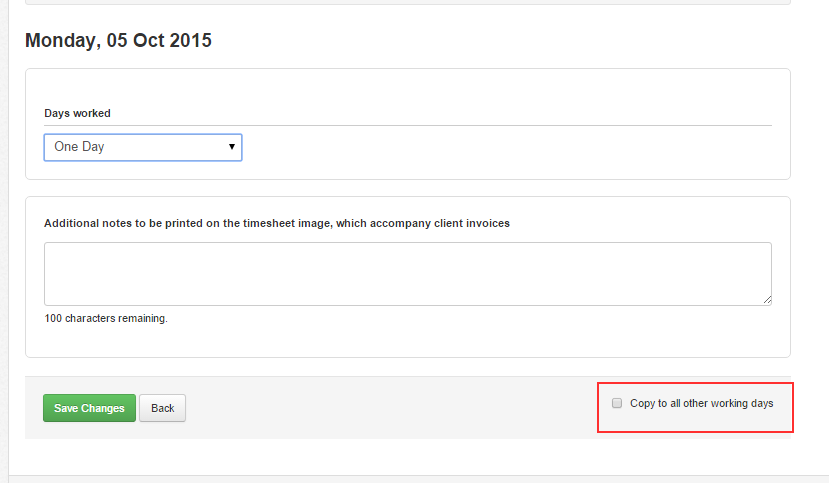The height and width of the screenshot is (483, 829).
Task: Click the divider line under Days worked
Action: coord(408,126)
